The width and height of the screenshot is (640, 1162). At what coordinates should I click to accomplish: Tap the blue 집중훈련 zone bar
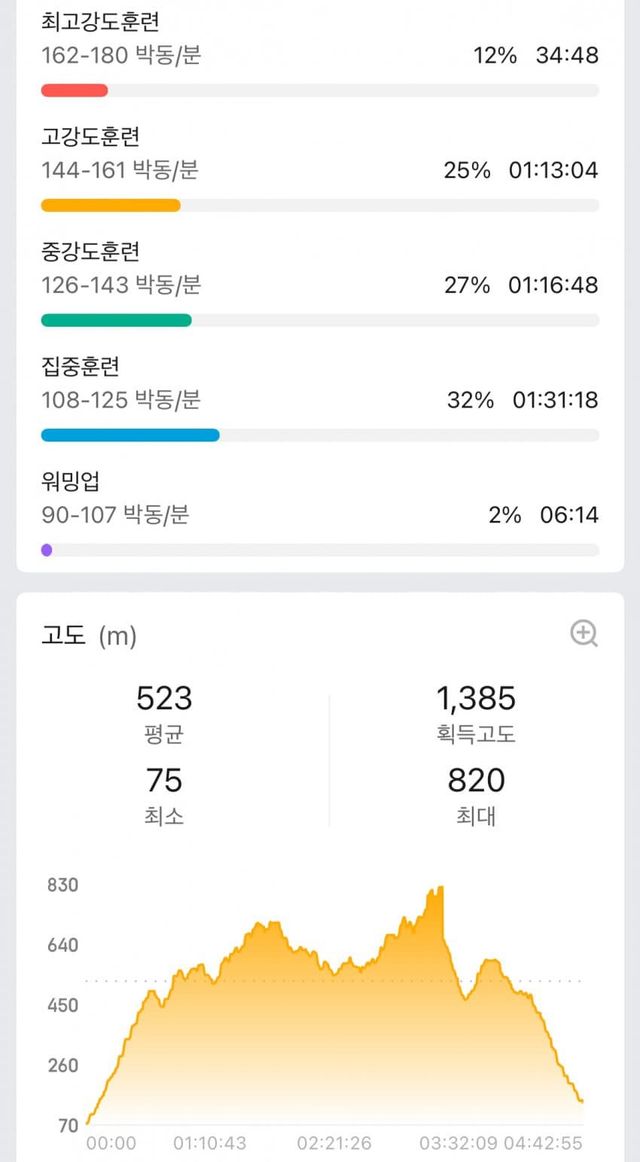[130, 435]
